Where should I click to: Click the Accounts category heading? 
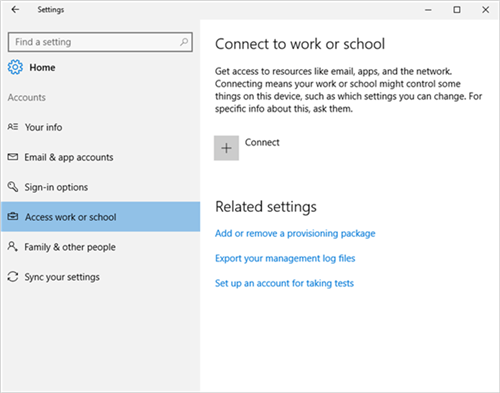tap(27, 97)
